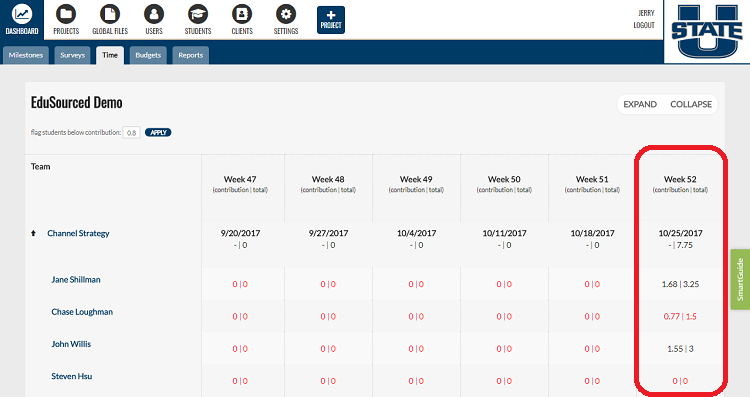750x397 pixels.
Task: Click the Team column header
Action: (x=41, y=166)
